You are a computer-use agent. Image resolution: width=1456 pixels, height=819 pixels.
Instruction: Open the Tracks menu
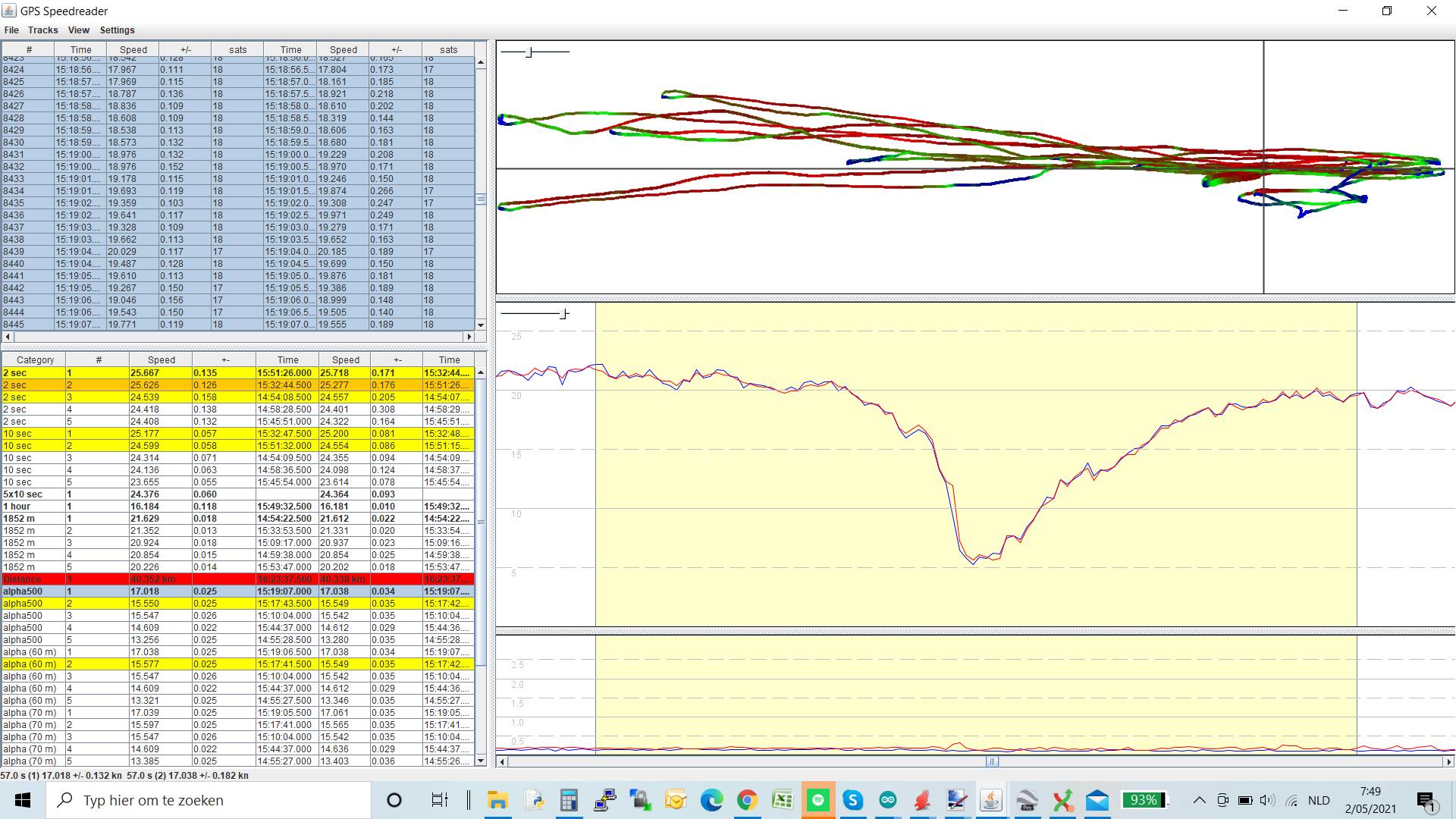(x=42, y=30)
